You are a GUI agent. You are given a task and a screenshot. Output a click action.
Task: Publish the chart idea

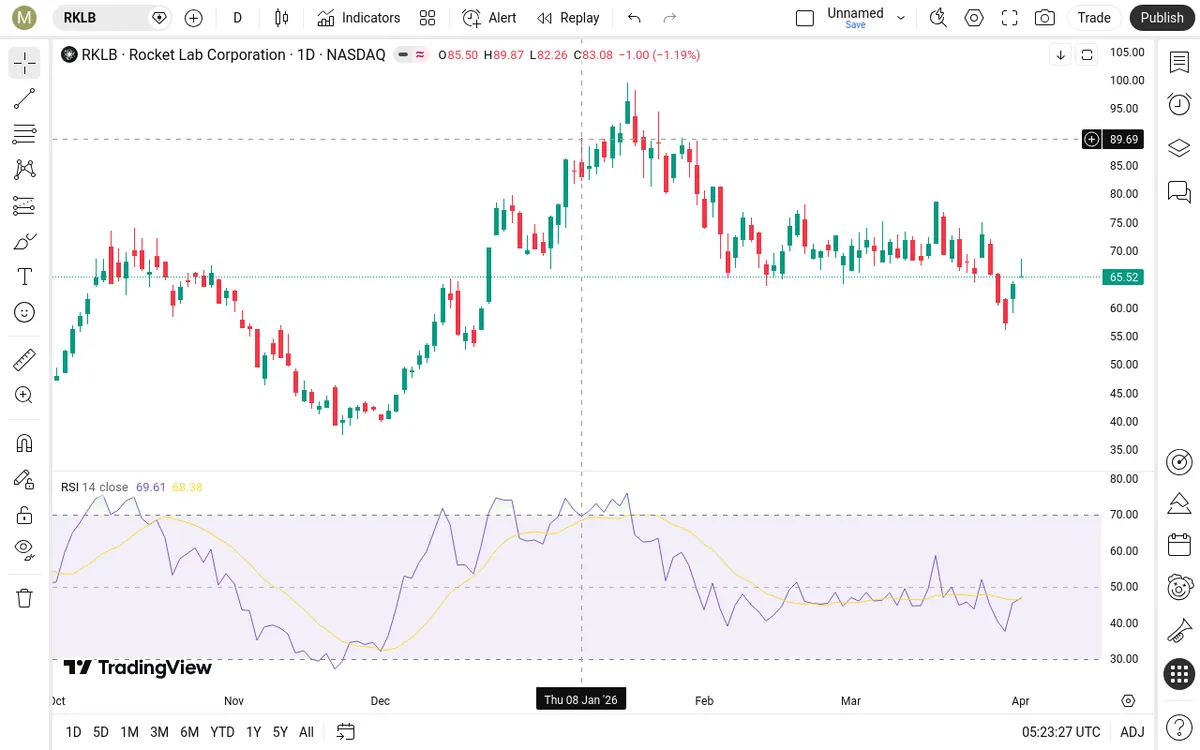coord(1162,18)
